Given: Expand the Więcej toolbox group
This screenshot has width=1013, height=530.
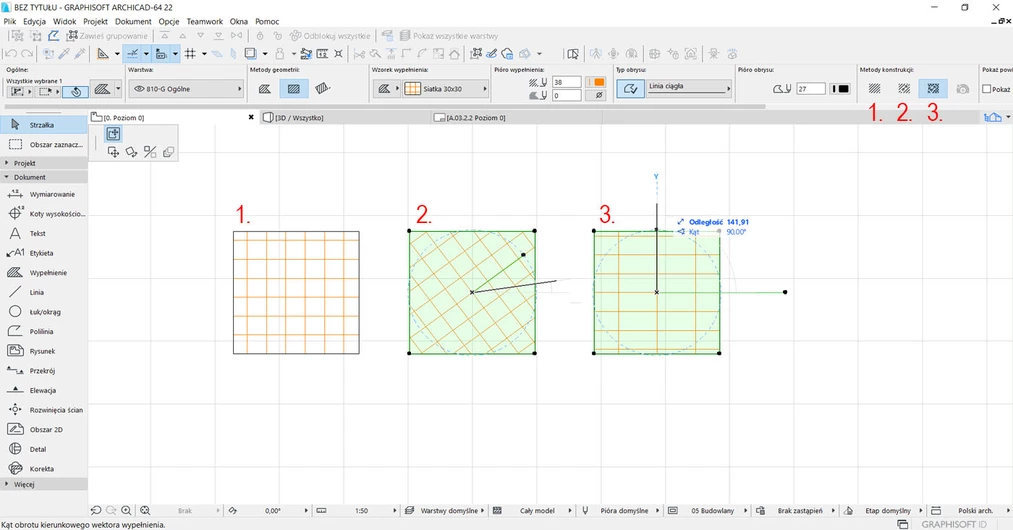Looking at the screenshot, I should click(x=44, y=484).
